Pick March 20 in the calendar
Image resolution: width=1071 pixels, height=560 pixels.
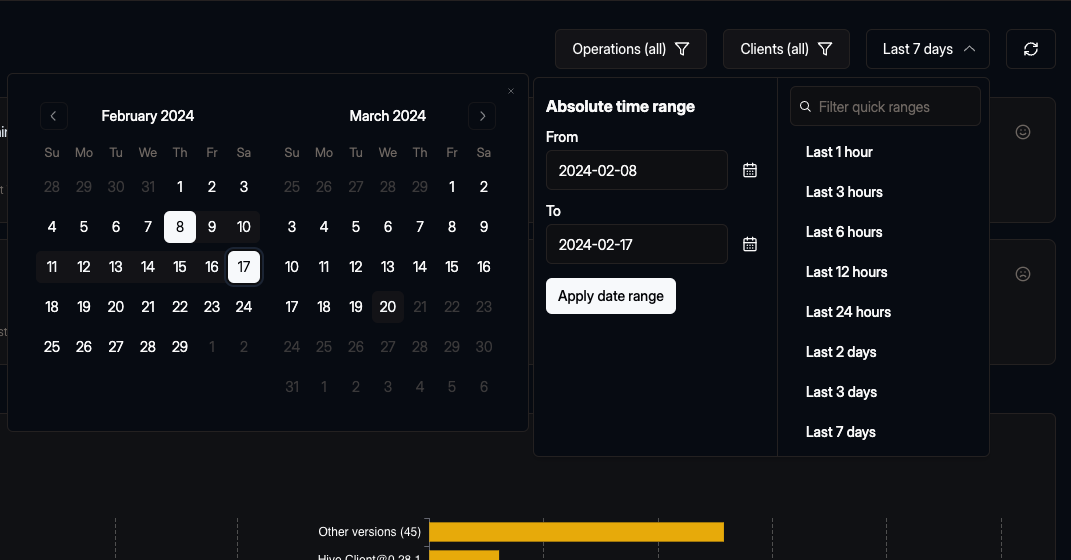[x=388, y=307]
